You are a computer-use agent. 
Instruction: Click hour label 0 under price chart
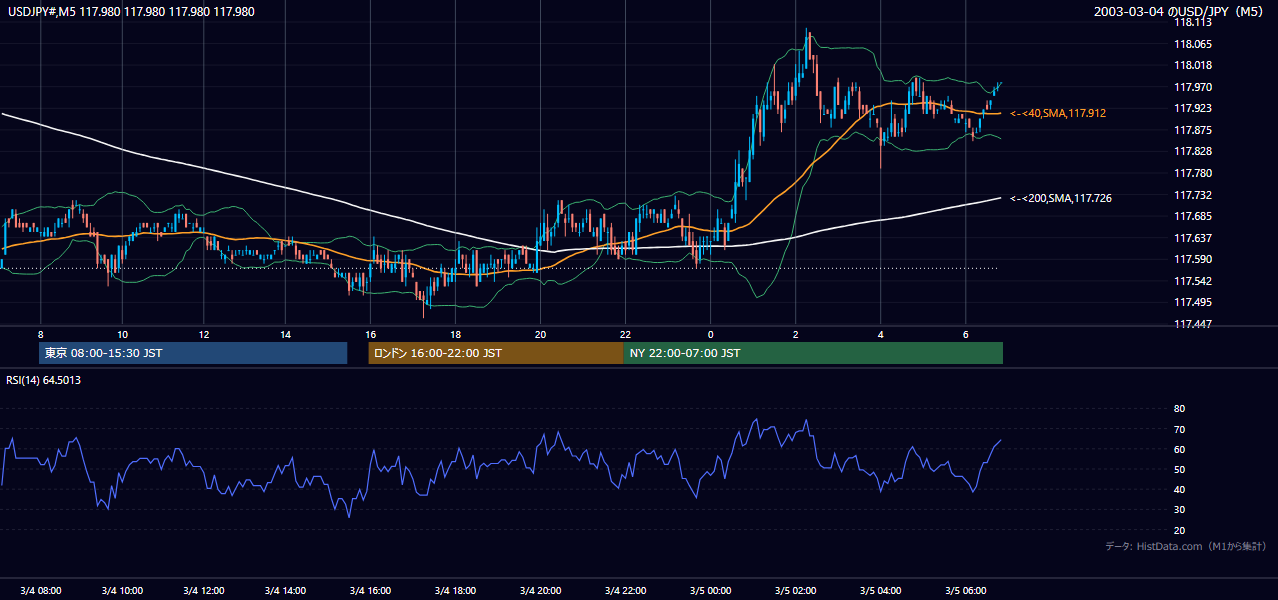tap(710, 334)
